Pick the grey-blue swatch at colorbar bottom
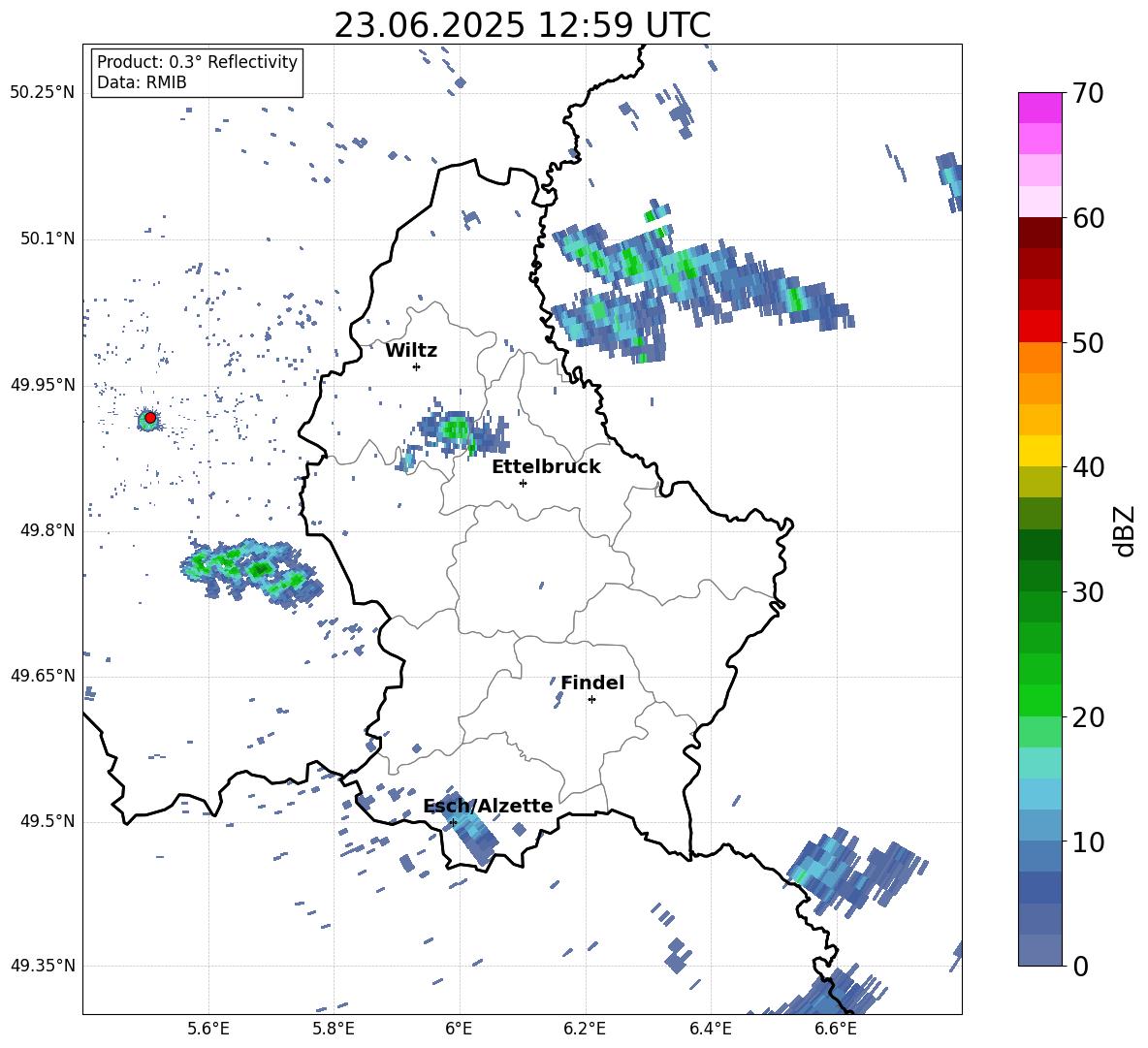Screen dimensions: 1148x1048 click(1039, 950)
